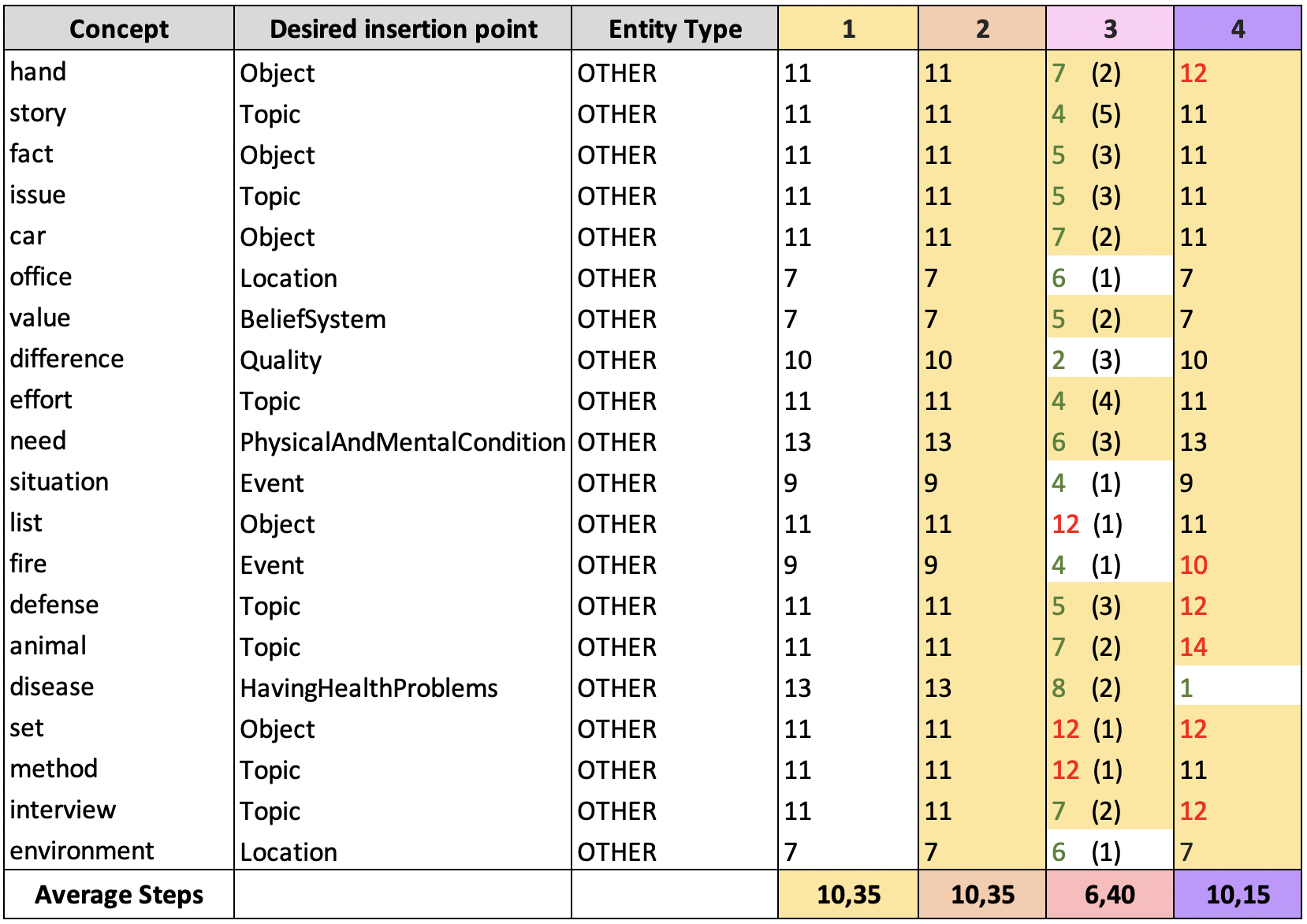This screenshot has height=924, width=1307.
Task: Click the 10,15 average steps cell
Action: [x=1238, y=895]
